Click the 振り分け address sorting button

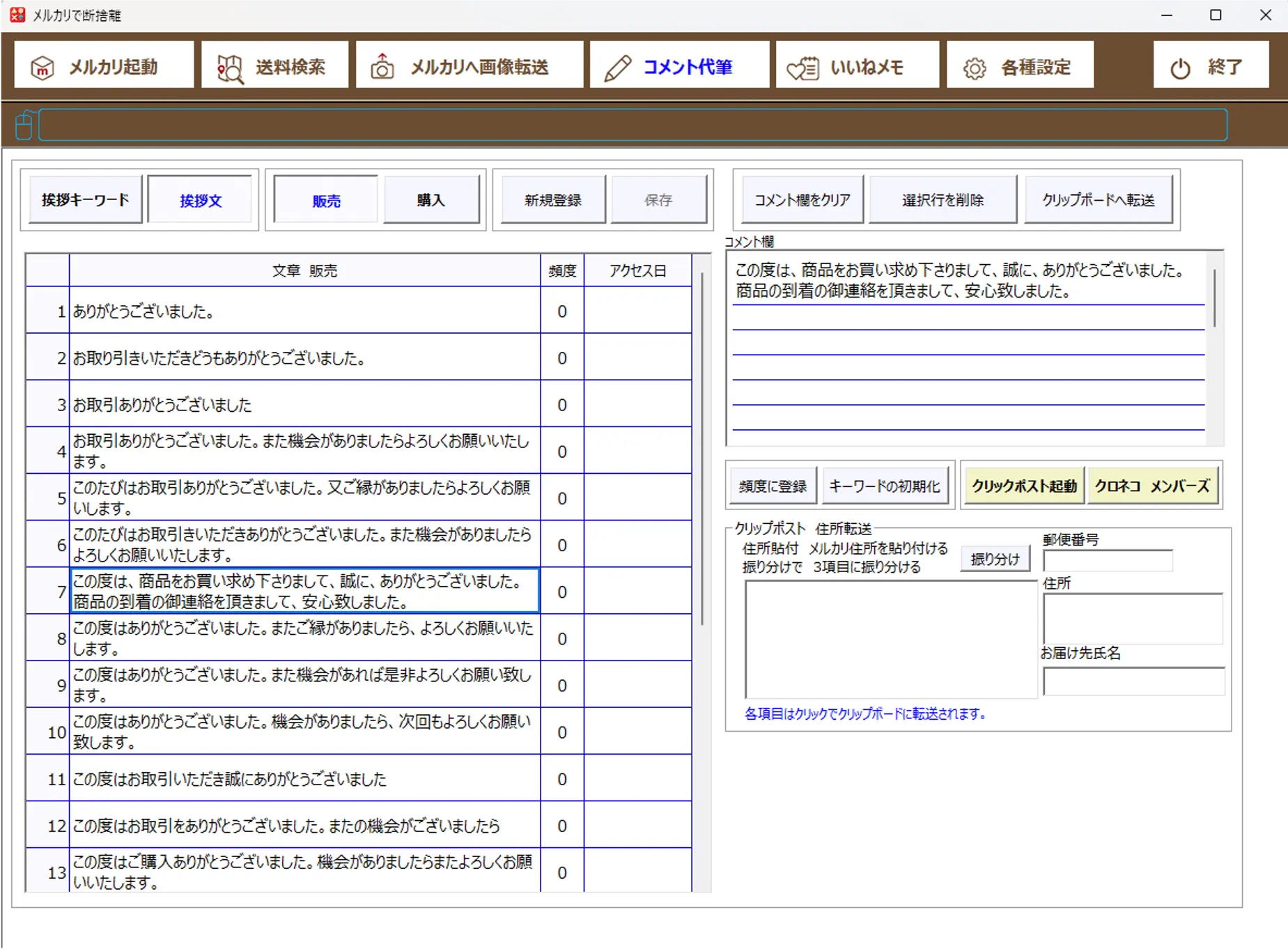pos(995,557)
